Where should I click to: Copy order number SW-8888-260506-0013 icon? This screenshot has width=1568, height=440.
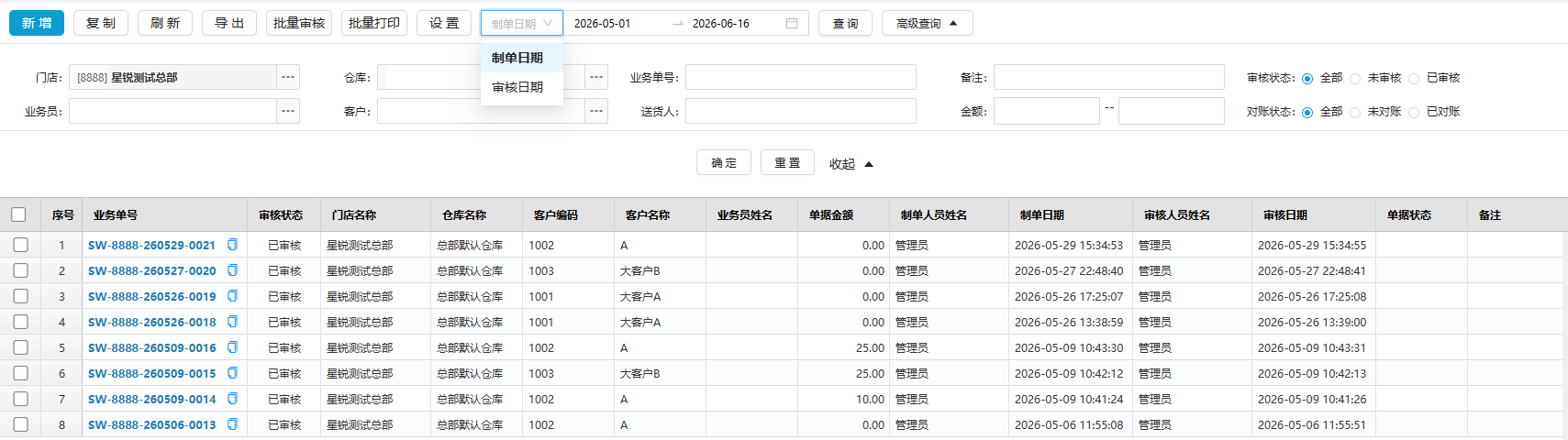click(x=232, y=424)
